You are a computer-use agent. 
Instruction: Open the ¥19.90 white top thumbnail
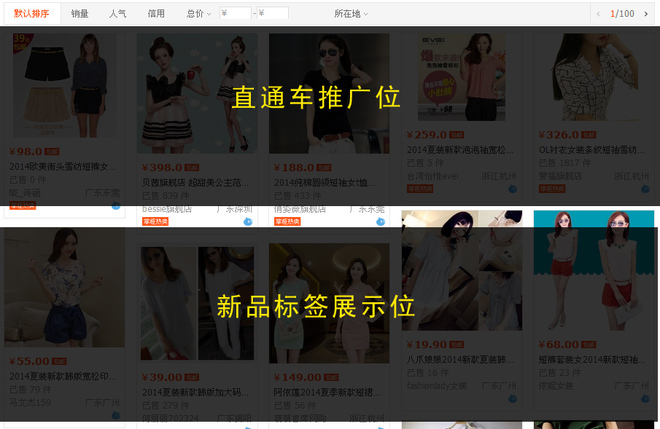pyautogui.click(x=462, y=270)
